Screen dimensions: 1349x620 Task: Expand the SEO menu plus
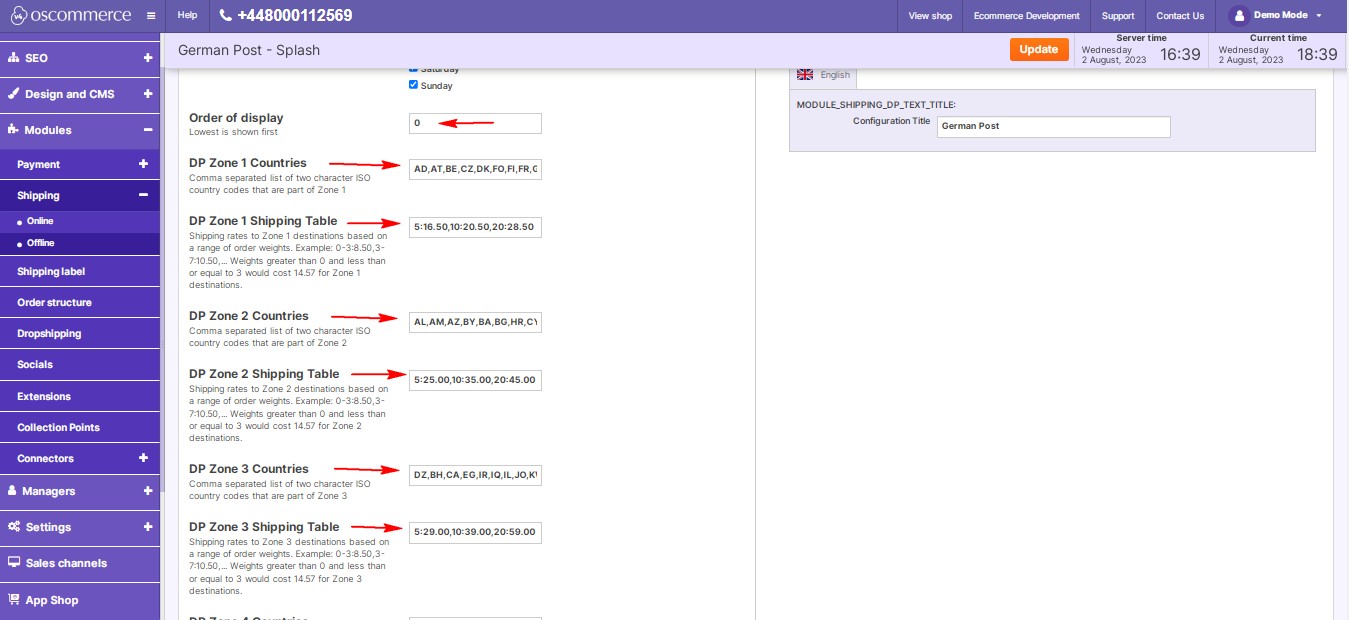pyautogui.click(x=147, y=58)
